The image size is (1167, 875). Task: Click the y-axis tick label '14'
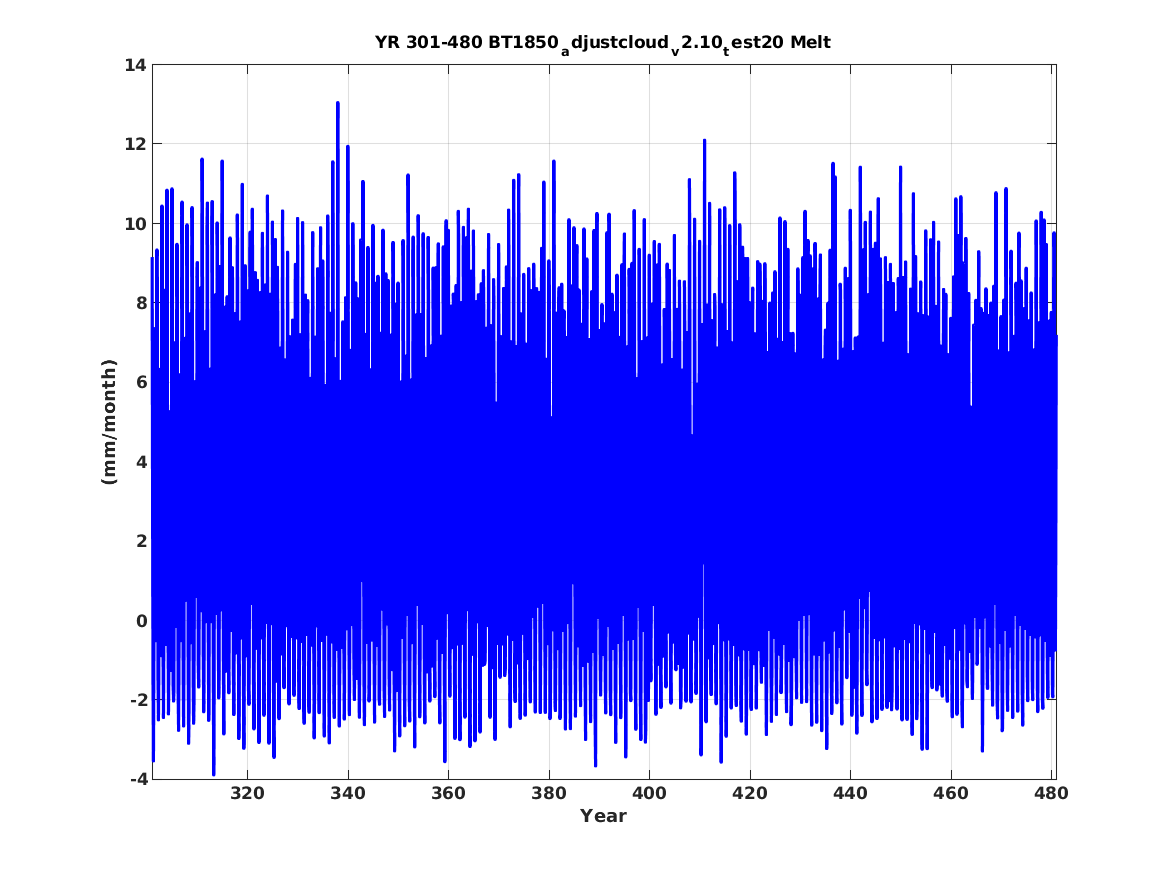pos(135,65)
